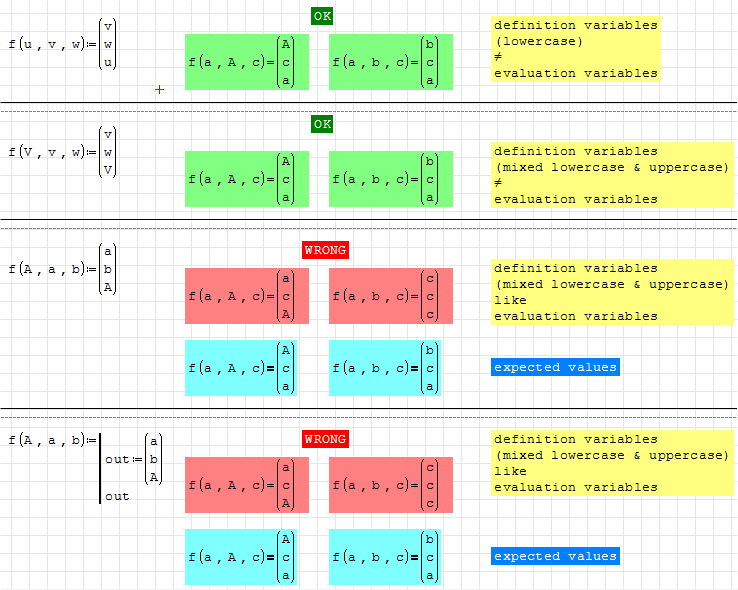The width and height of the screenshot is (738, 590).
Task: Click the upper blue expected values label
Action: 555,367
